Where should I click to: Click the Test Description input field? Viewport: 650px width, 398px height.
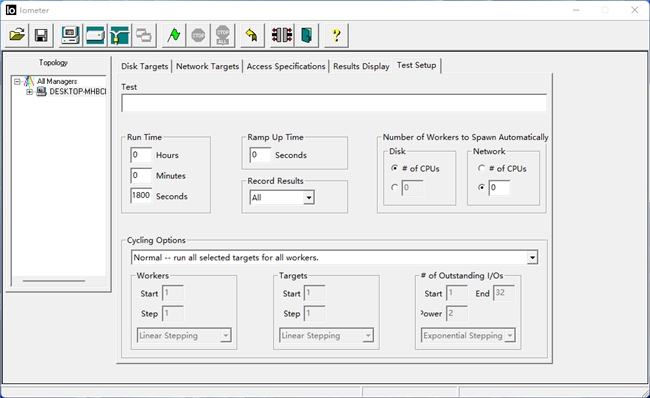[334, 103]
